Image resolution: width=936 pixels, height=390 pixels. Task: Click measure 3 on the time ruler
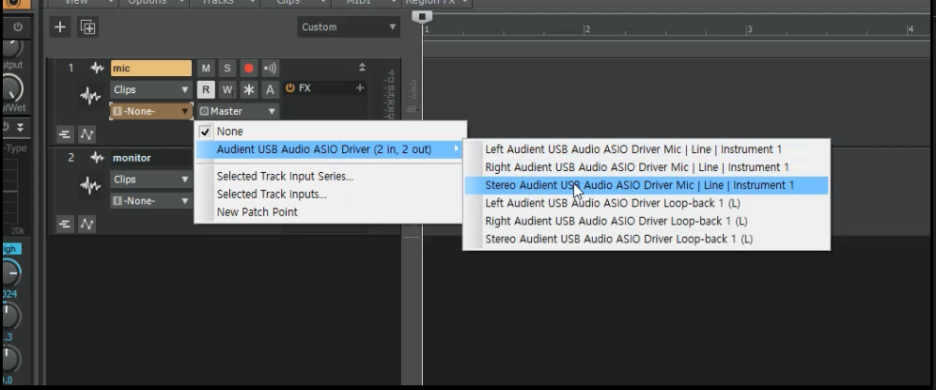coord(750,29)
